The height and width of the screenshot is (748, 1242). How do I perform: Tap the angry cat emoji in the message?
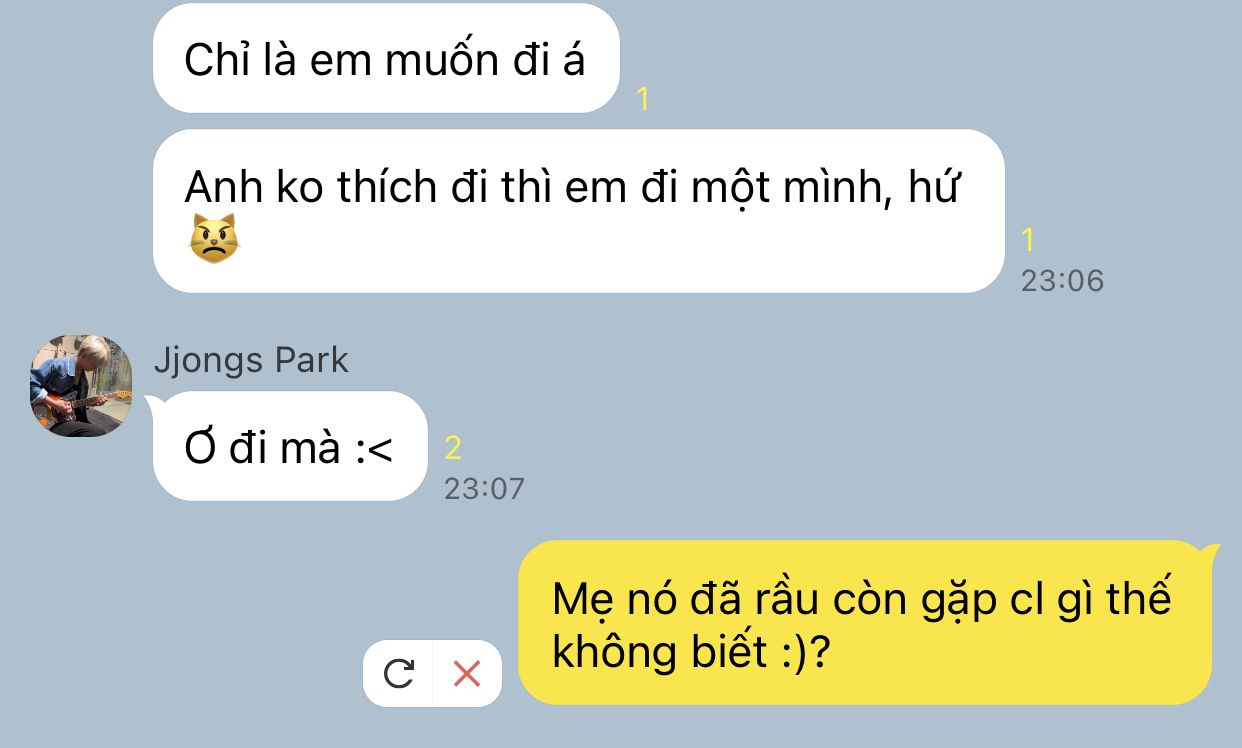point(214,239)
